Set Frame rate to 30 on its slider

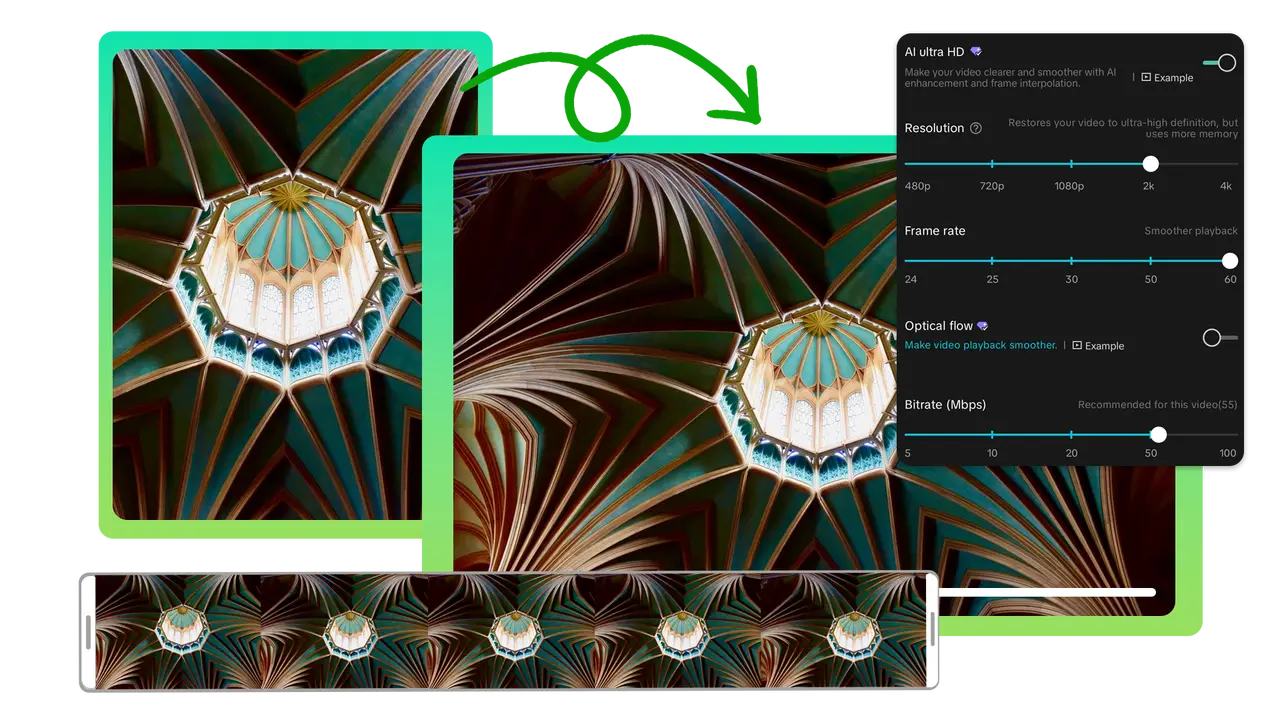tap(1071, 260)
